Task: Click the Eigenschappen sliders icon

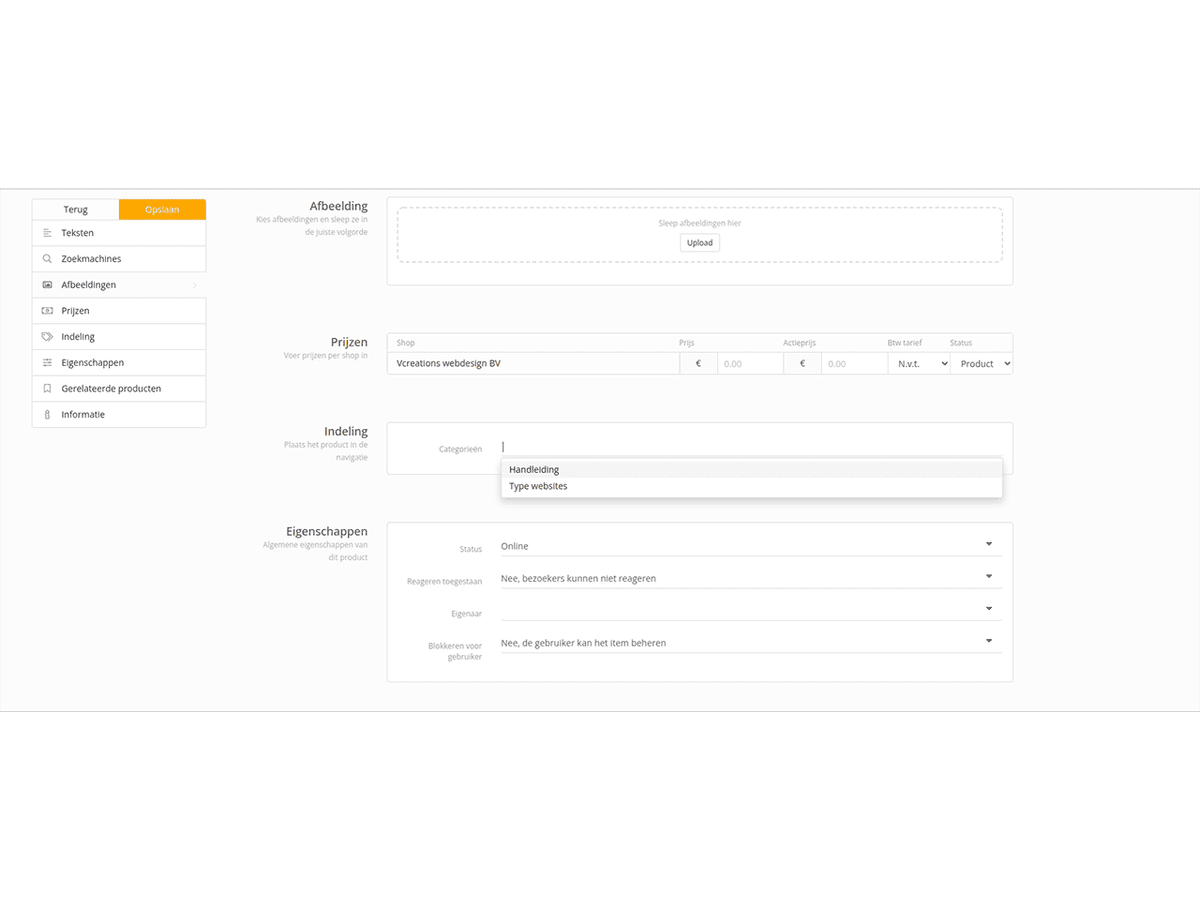Action: tap(47, 363)
